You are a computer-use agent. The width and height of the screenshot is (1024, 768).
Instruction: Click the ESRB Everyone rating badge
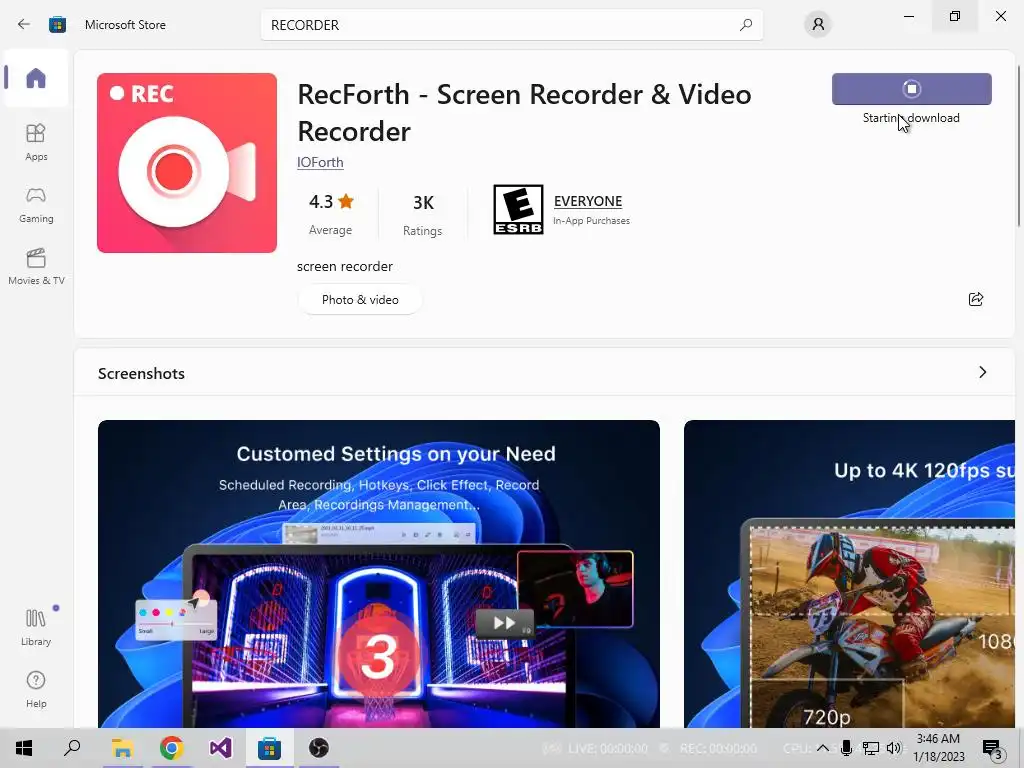(518, 210)
